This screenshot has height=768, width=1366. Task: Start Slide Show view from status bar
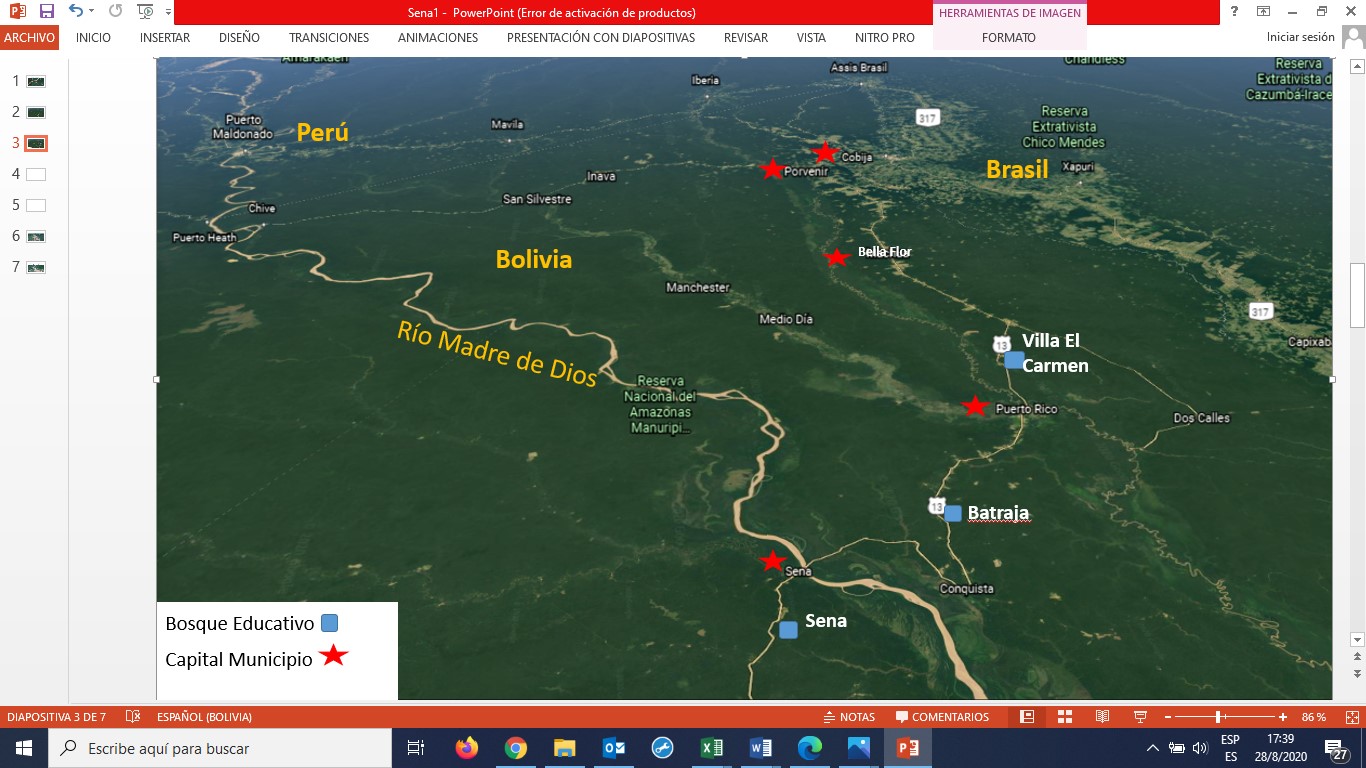click(x=1140, y=717)
